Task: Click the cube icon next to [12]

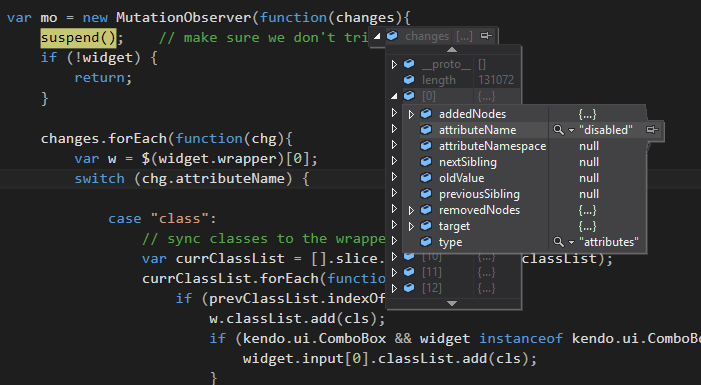Action: 409,288
